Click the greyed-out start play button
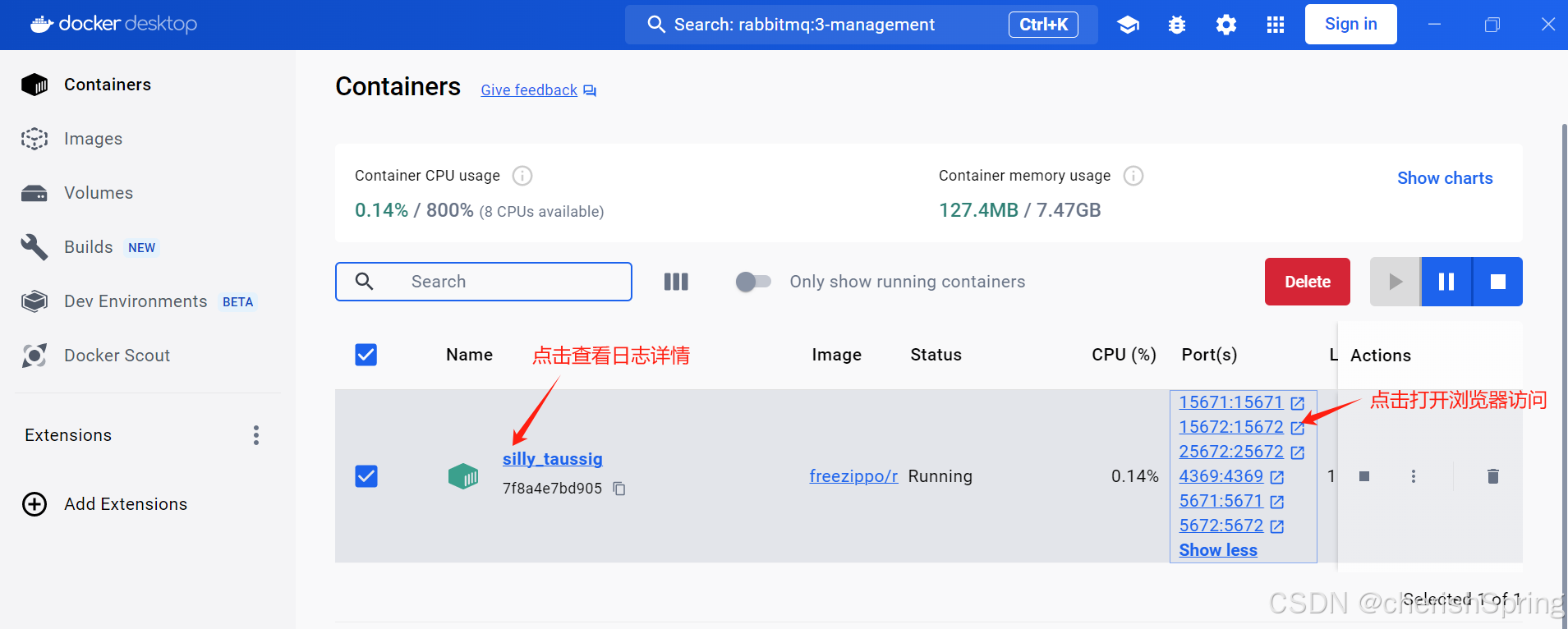Screen dimensions: 1568x629 (x=1395, y=282)
